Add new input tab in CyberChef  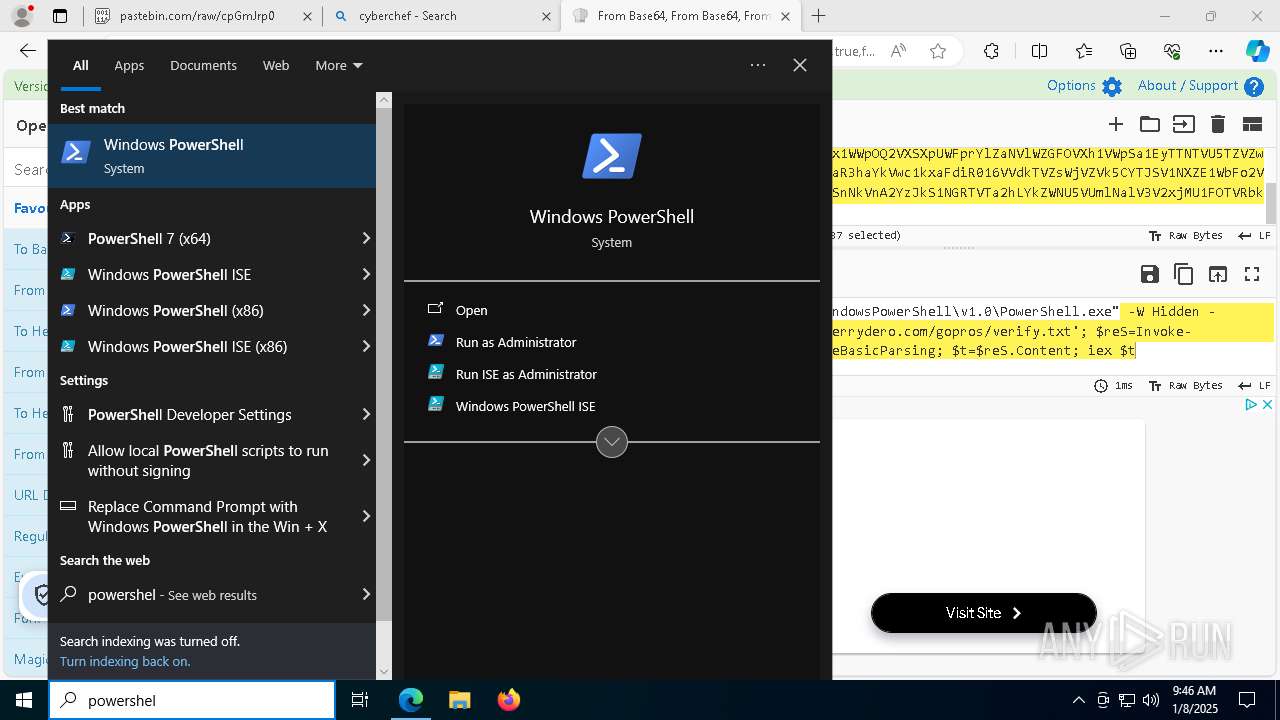pos(1116,124)
